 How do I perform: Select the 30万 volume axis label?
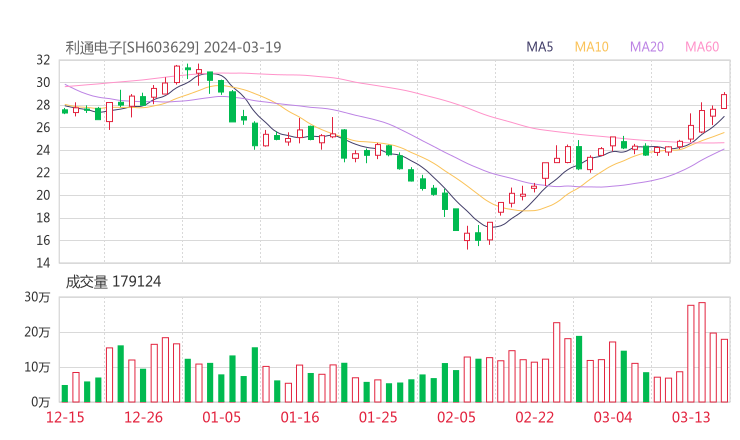click(x=39, y=298)
